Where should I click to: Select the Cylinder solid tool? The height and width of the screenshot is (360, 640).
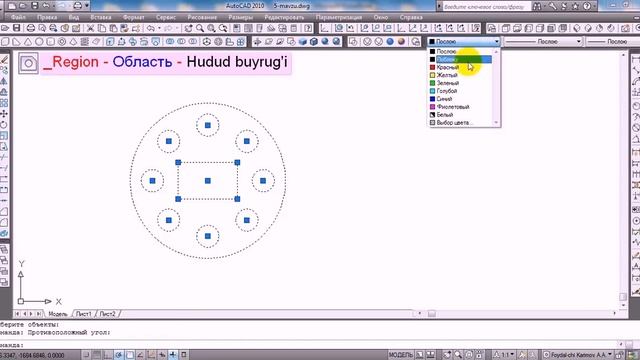click(x=51, y=42)
